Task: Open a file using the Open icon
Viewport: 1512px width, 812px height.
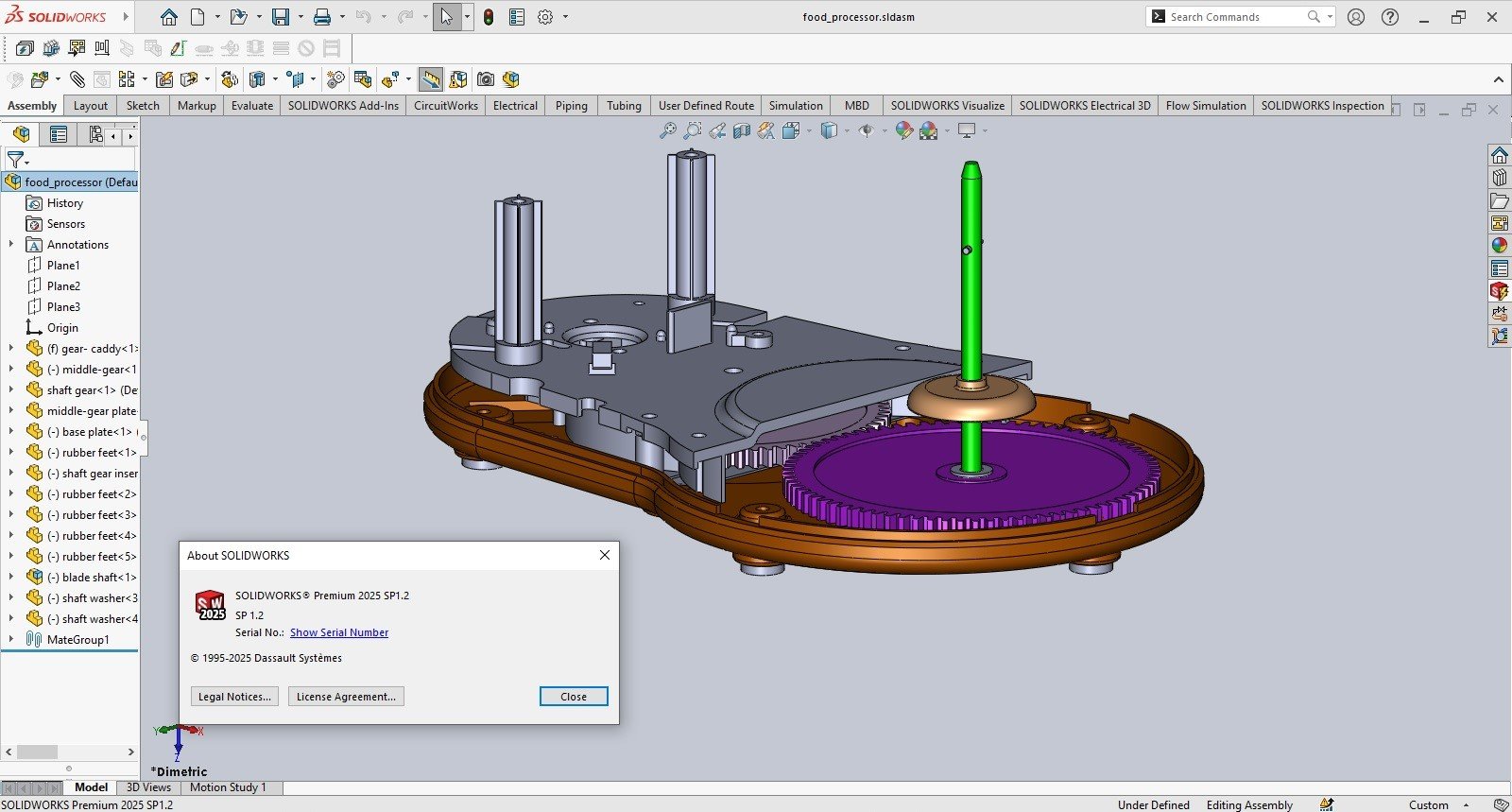Action: 238,17
